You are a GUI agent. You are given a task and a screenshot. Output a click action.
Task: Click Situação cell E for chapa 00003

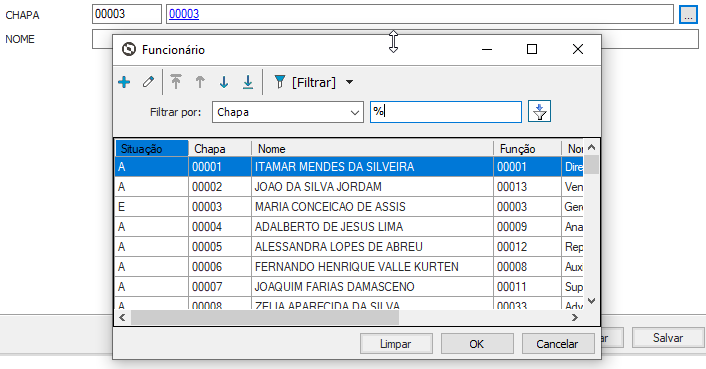[152, 207]
